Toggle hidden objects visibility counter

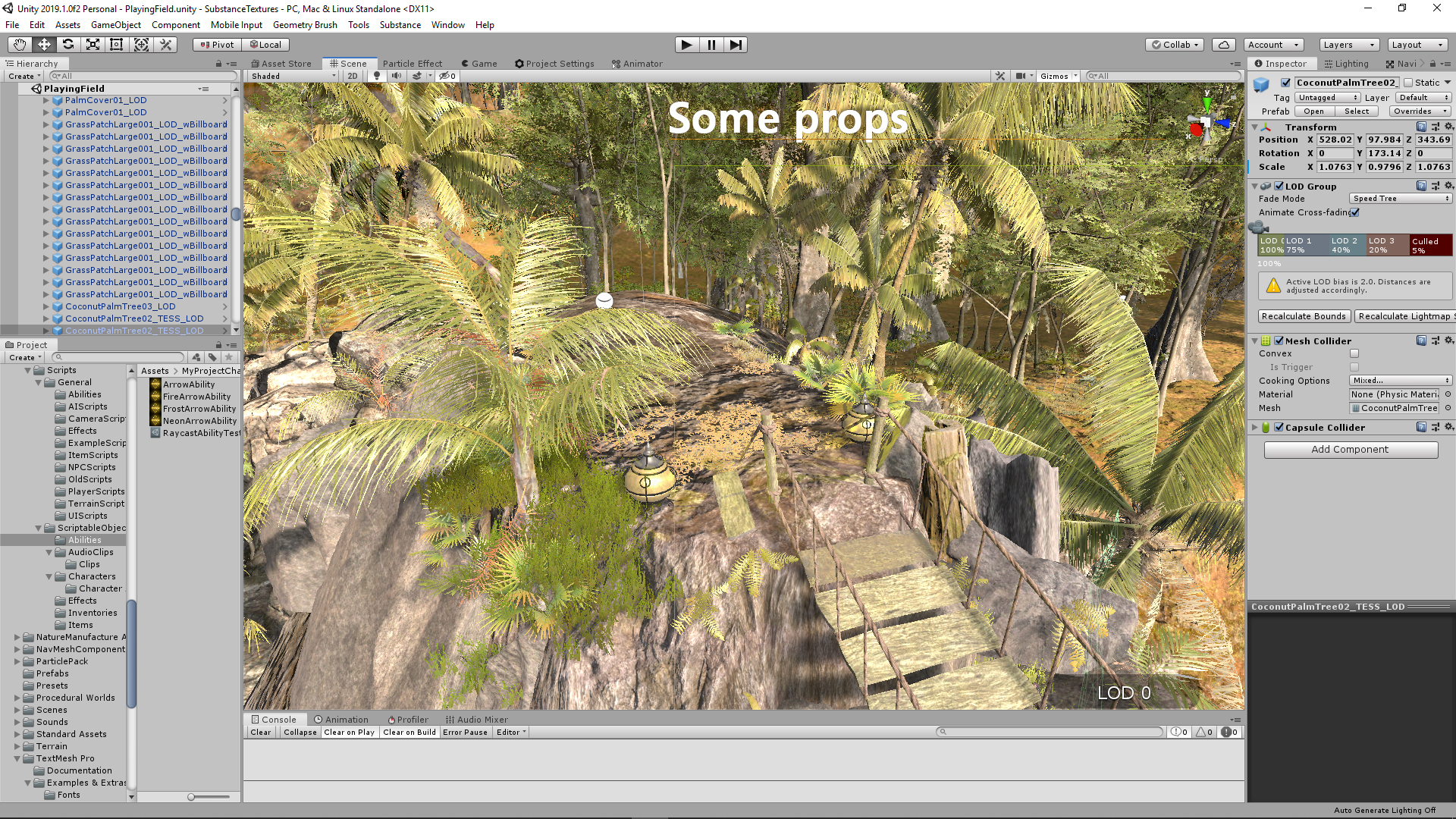tap(447, 76)
